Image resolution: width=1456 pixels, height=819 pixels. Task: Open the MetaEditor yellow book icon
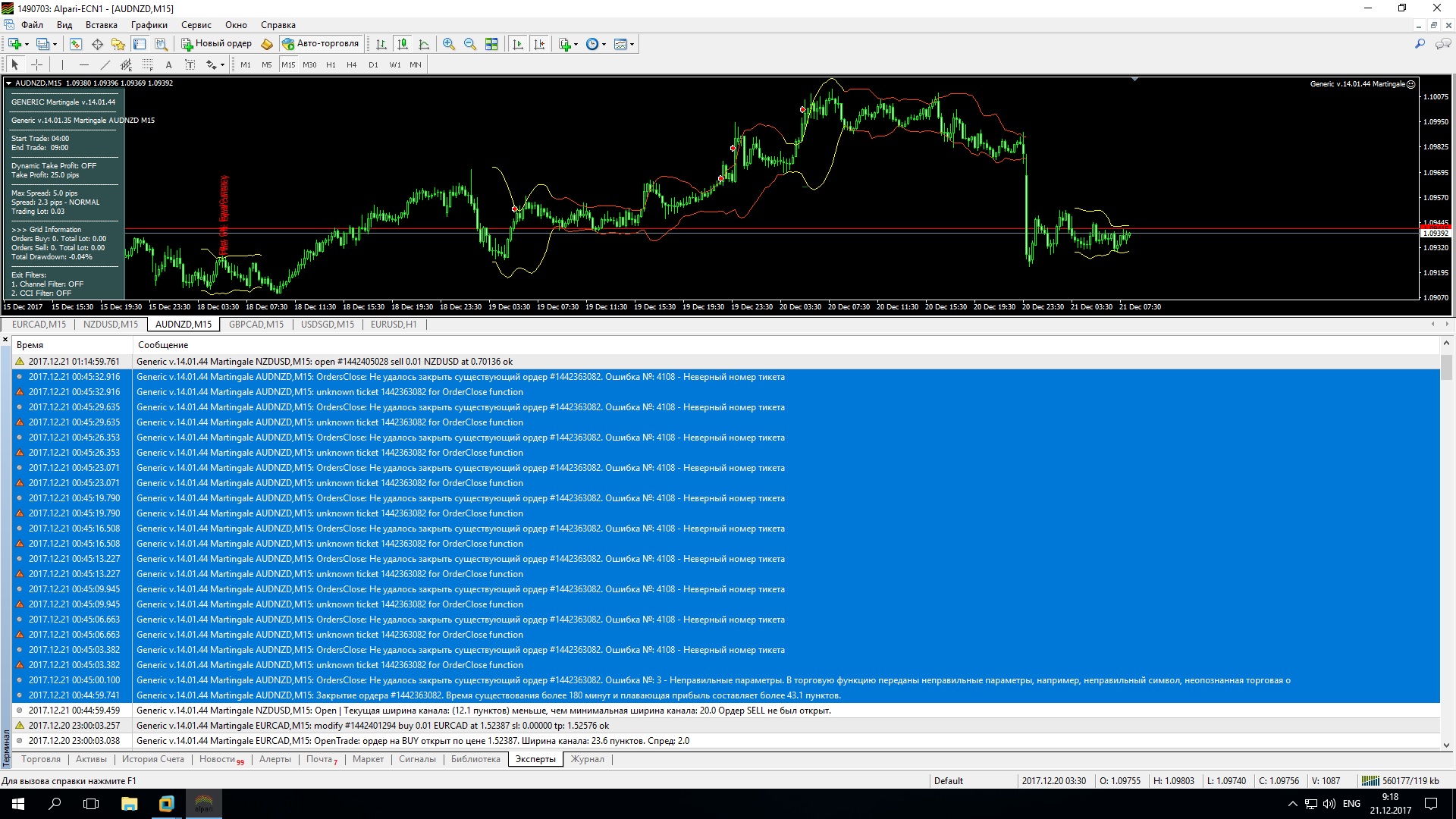coord(267,44)
